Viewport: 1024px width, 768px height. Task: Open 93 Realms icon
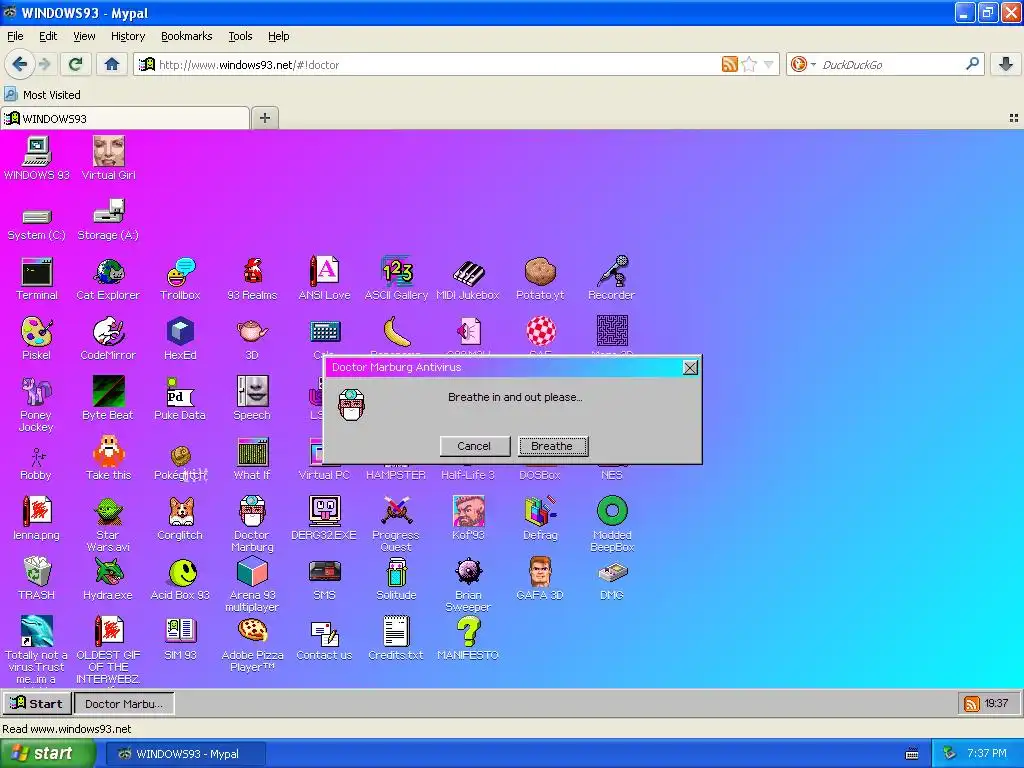(252, 279)
